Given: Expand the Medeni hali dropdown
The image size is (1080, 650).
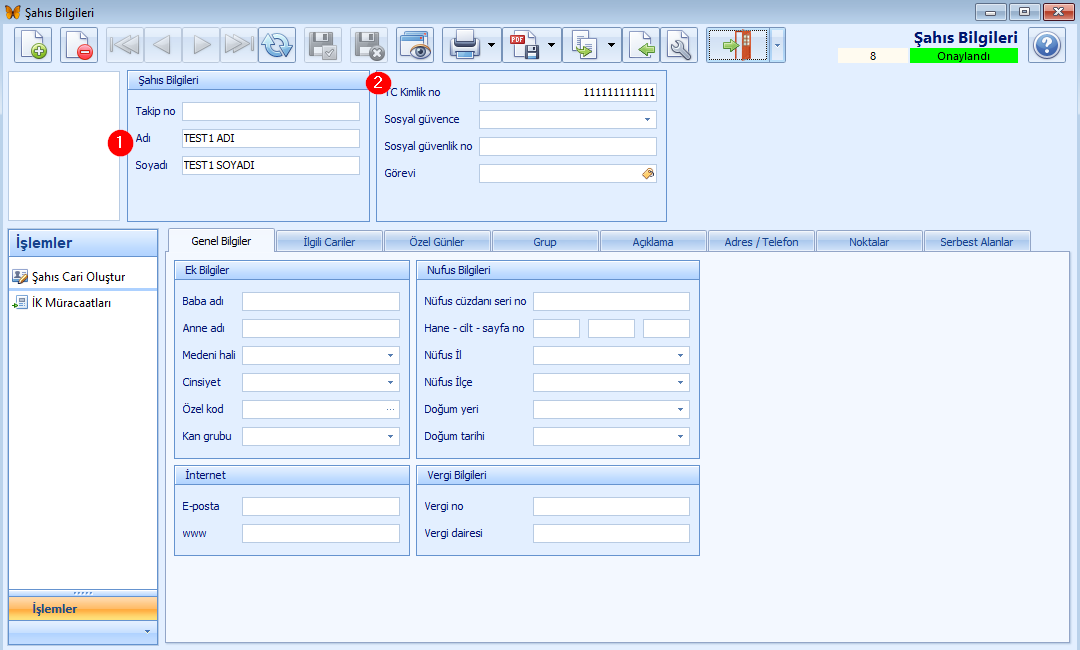Looking at the screenshot, I should click(391, 355).
